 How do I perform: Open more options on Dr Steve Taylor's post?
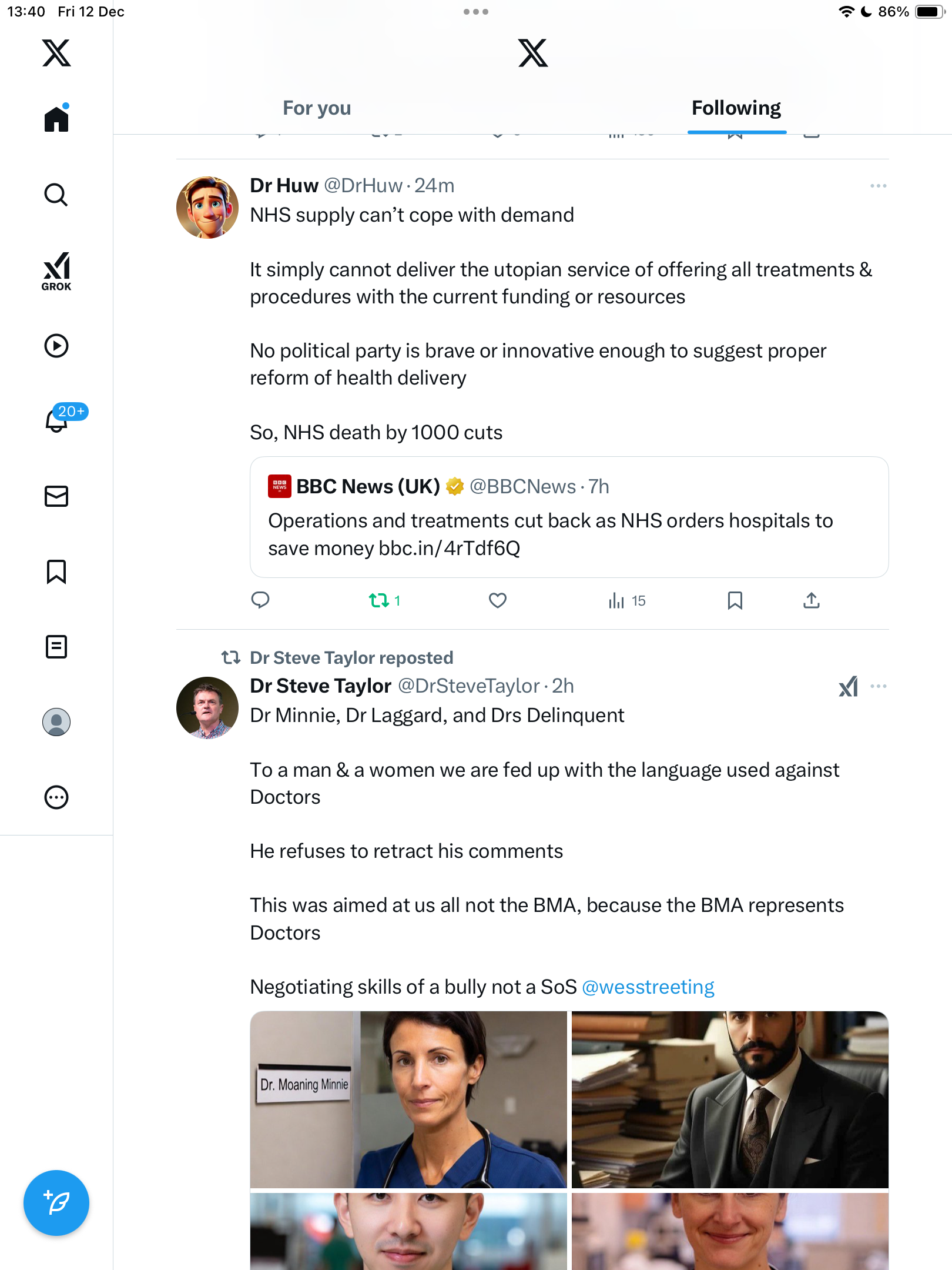(x=878, y=686)
